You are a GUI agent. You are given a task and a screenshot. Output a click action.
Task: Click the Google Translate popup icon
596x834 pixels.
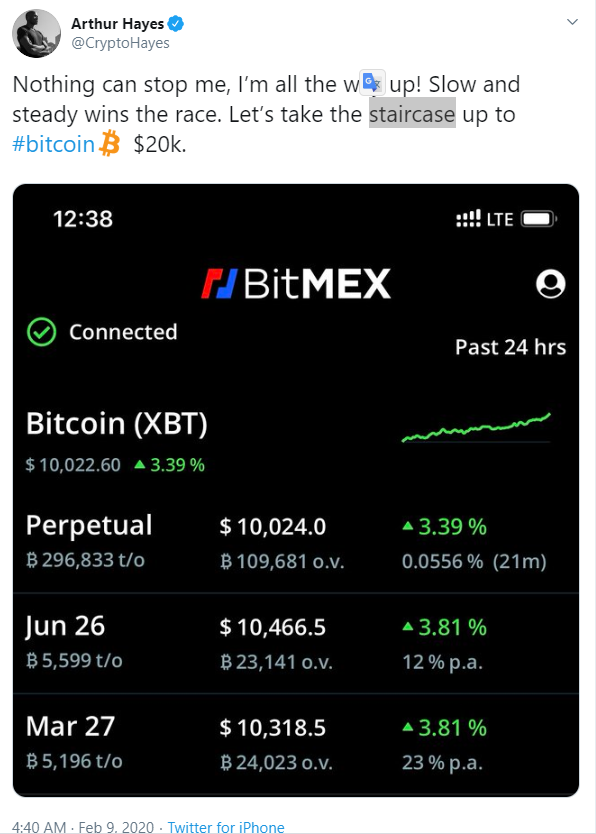[372, 82]
